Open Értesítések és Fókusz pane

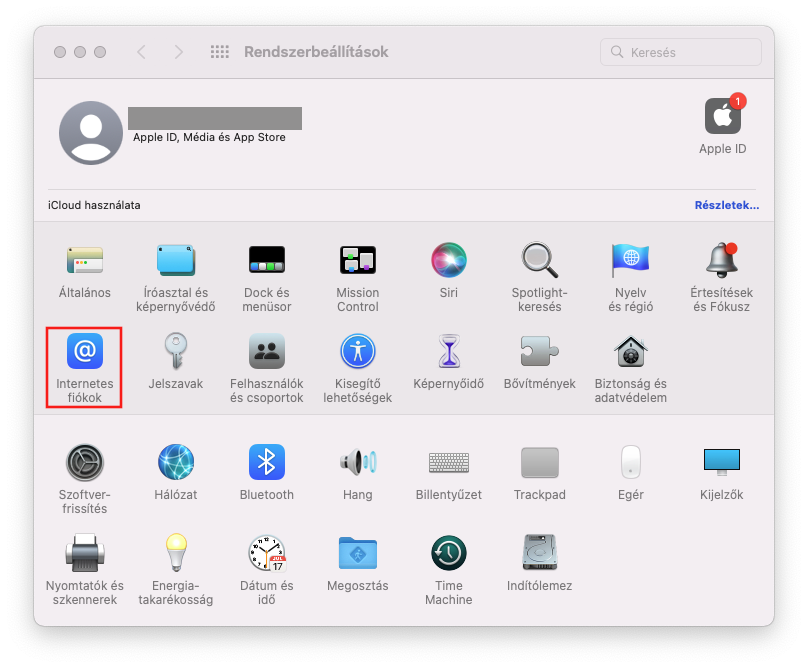721,261
